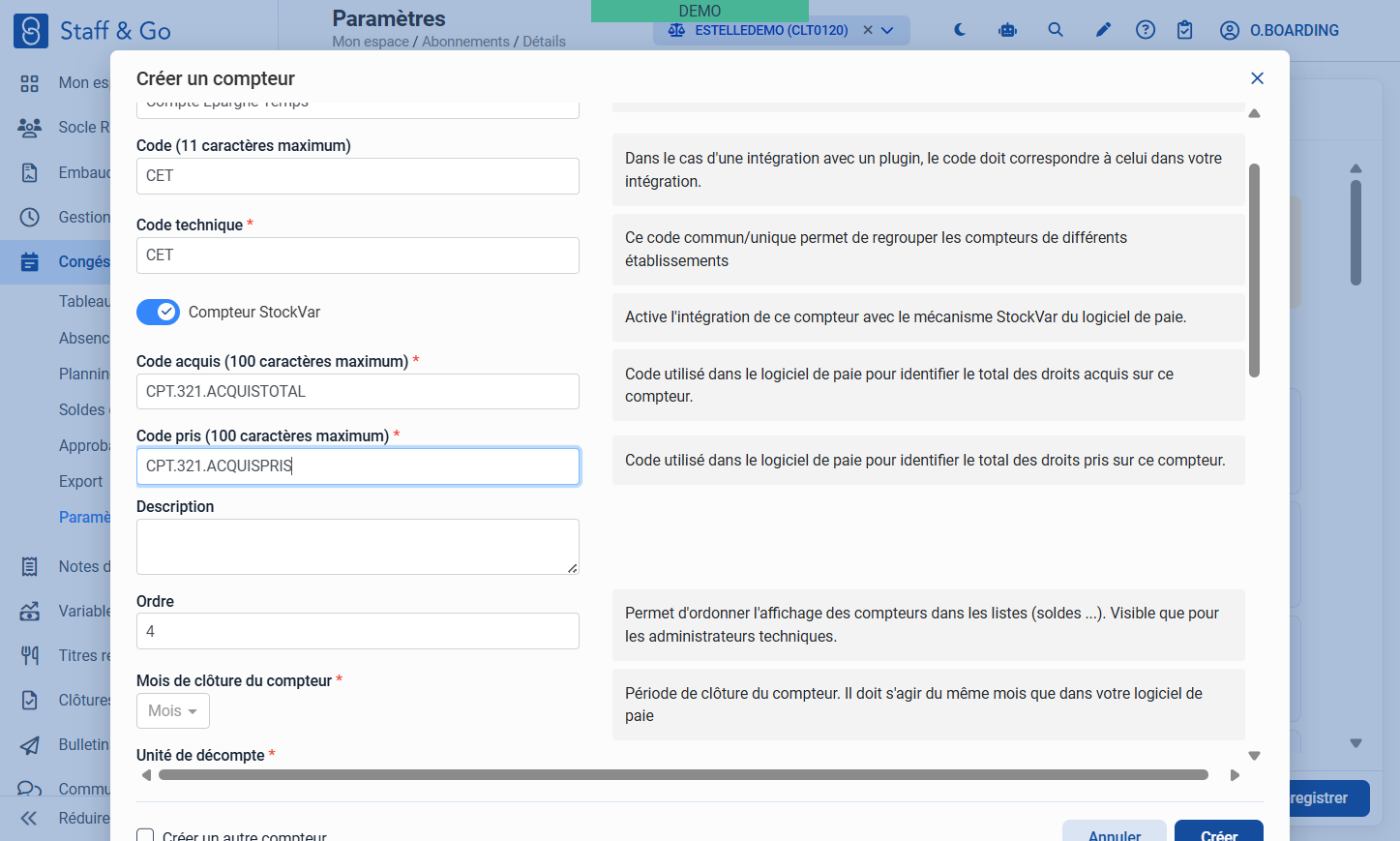Click the dialog scrollbar down arrow

pyautogui.click(x=1254, y=756)
